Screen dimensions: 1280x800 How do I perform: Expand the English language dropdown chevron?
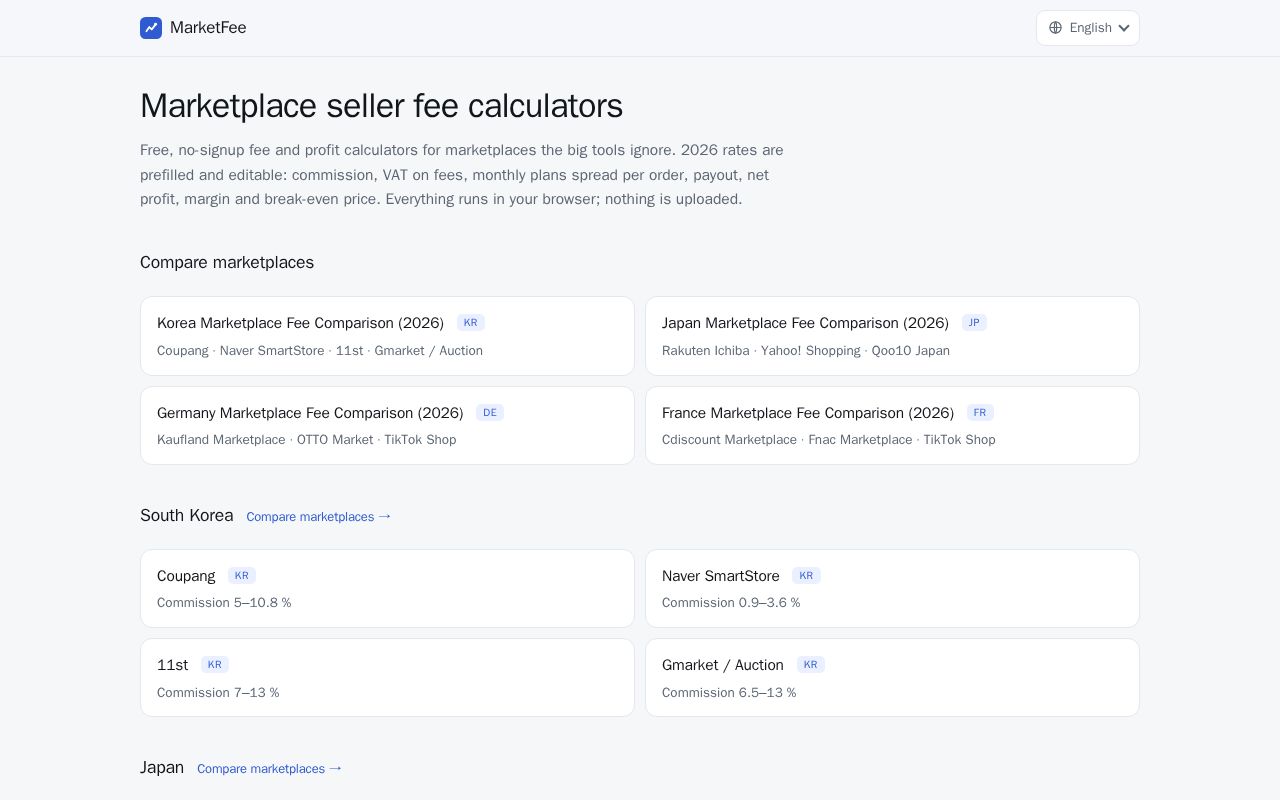1124,28
